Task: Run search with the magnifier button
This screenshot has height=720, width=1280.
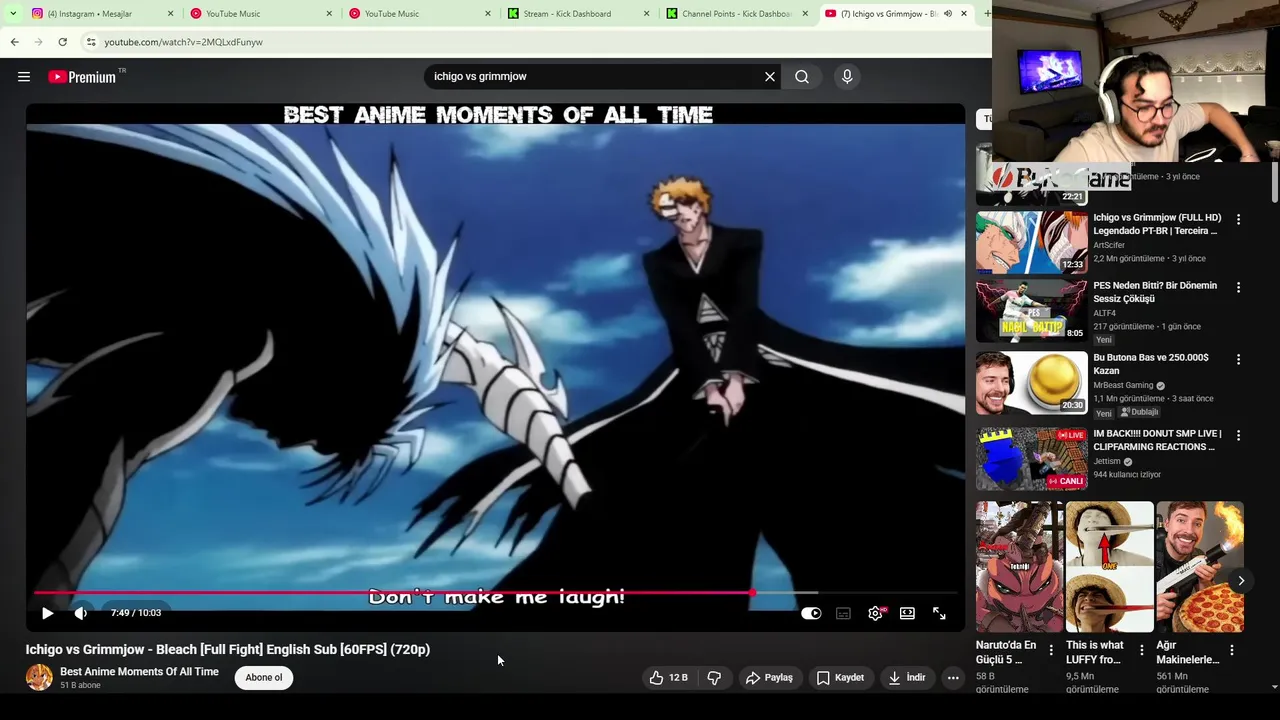Action: tap(802, 77)
